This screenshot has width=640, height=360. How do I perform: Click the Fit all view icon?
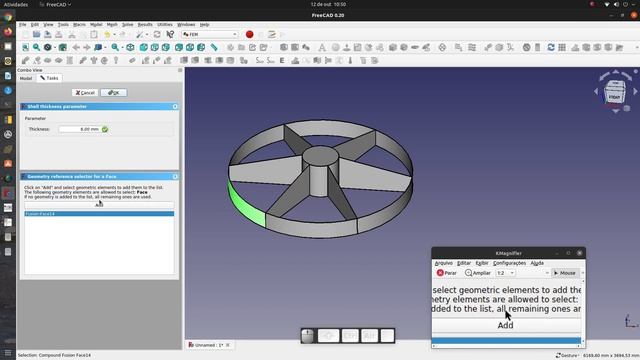tap(25, 48)
